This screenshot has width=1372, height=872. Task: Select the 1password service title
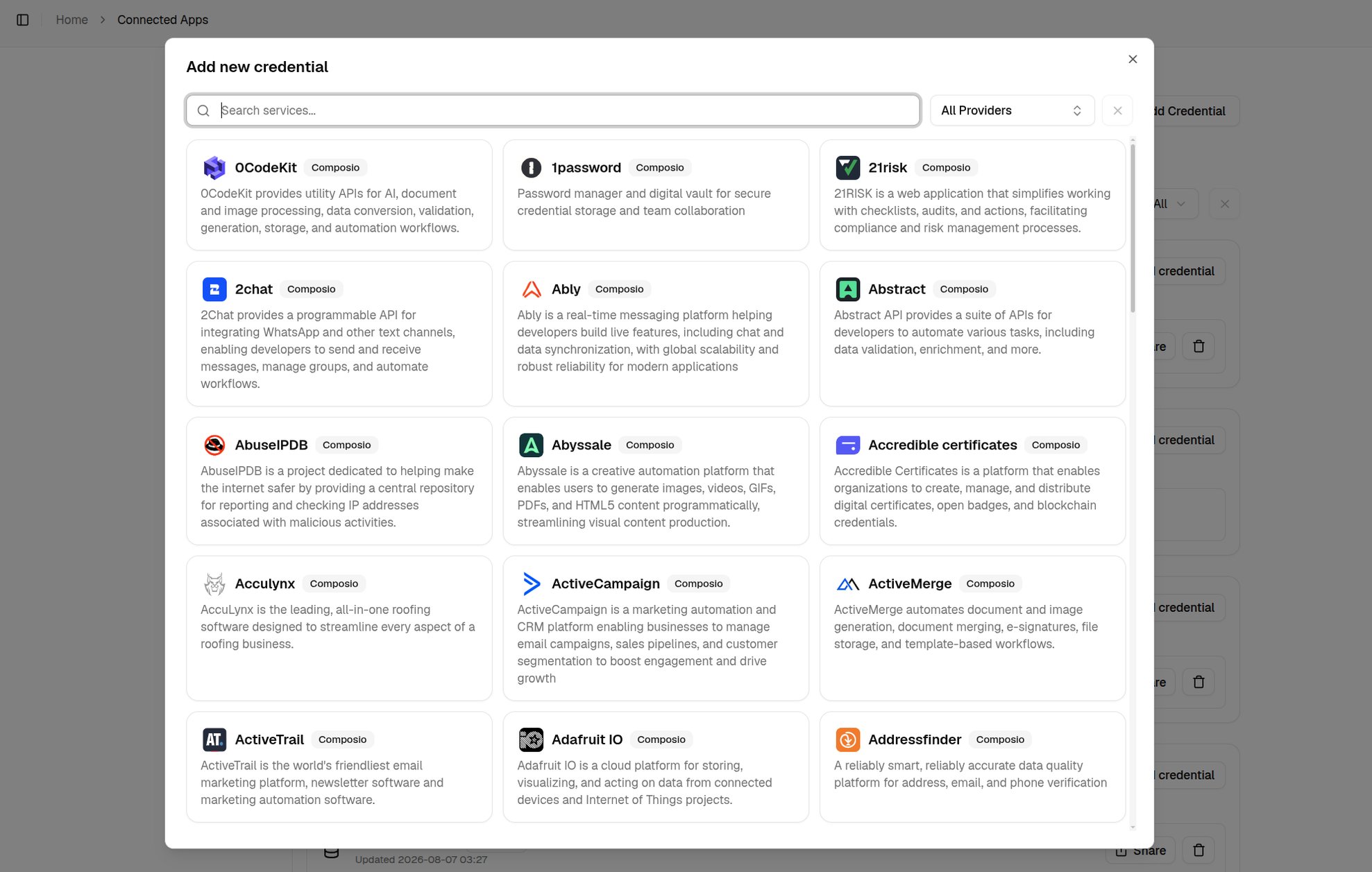pyautogui.click(x=586, y=168)
